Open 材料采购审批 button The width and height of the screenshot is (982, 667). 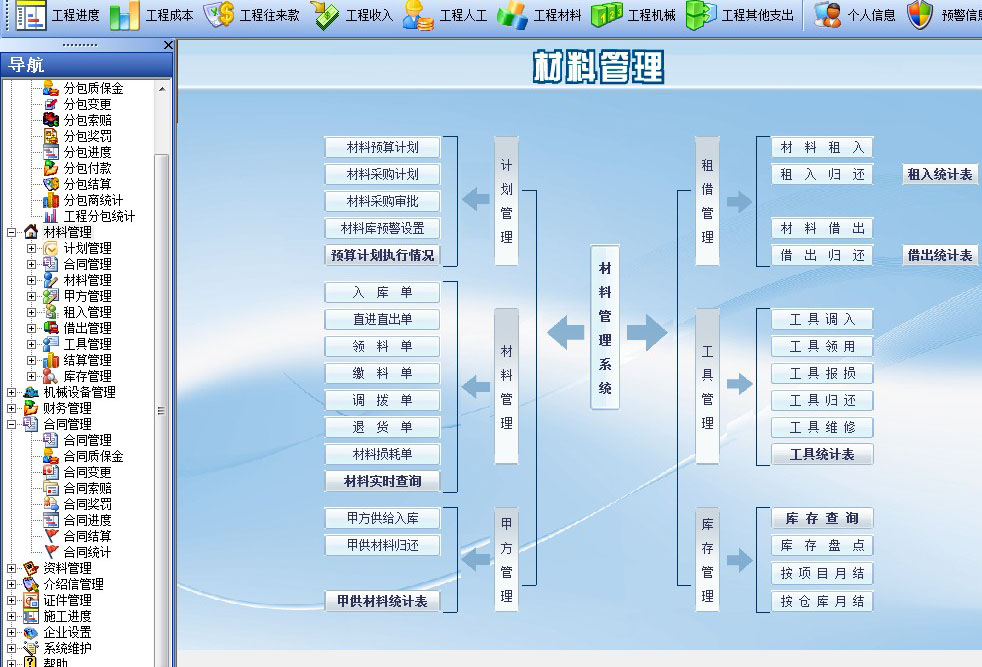tap(382, 202)
